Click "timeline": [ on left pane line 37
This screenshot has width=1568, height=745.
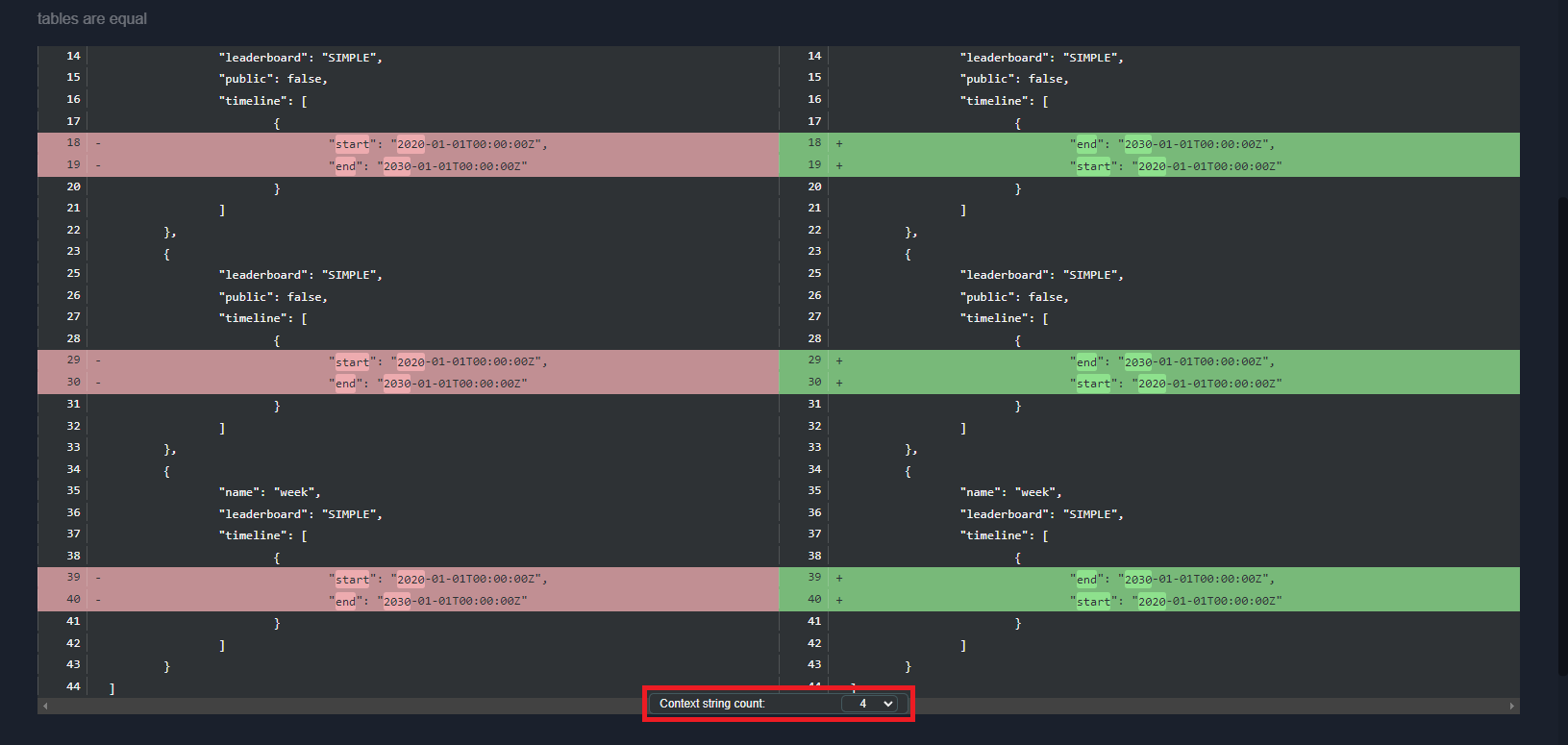click(x=262, y=535)
